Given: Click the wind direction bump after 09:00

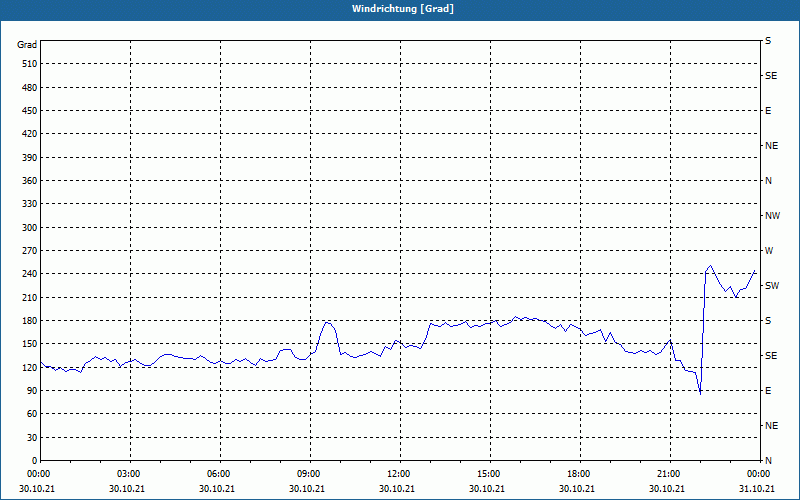Looking at the screenshot, I should coord(328,322).
